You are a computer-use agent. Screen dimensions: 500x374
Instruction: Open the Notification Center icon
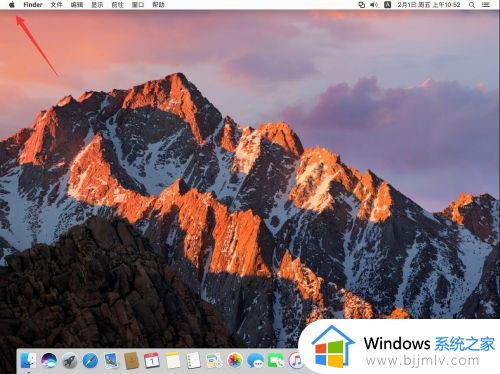pos(486,5)
